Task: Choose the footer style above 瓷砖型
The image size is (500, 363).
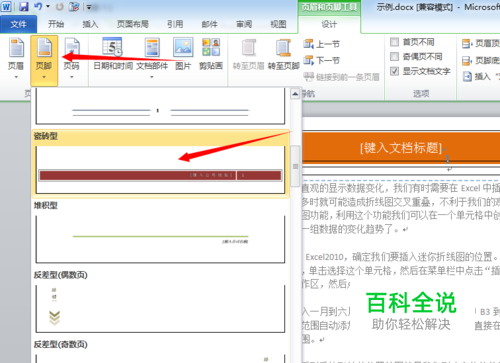Action: pos(160,106)
